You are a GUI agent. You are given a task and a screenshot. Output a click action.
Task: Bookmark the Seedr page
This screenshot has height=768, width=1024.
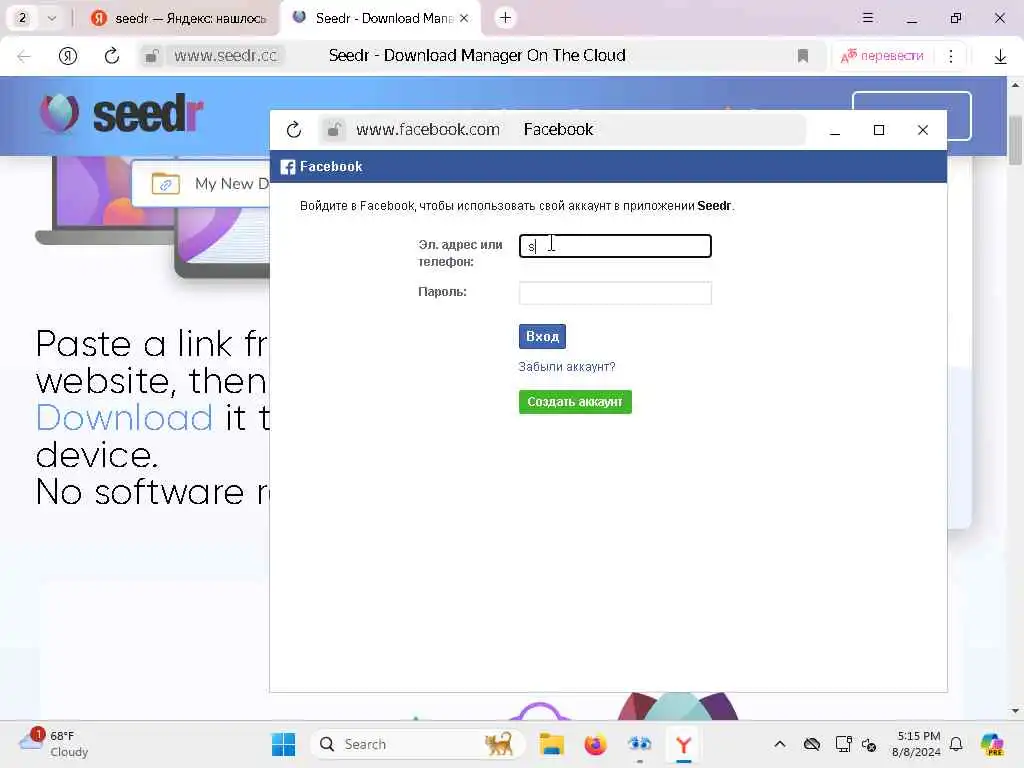[x=803, y=56]
